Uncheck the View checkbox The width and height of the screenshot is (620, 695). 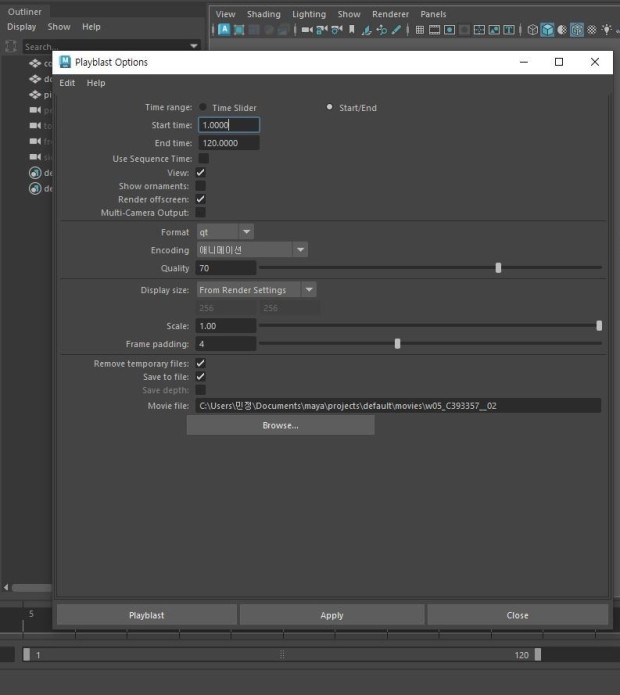(x=200, y=172)
